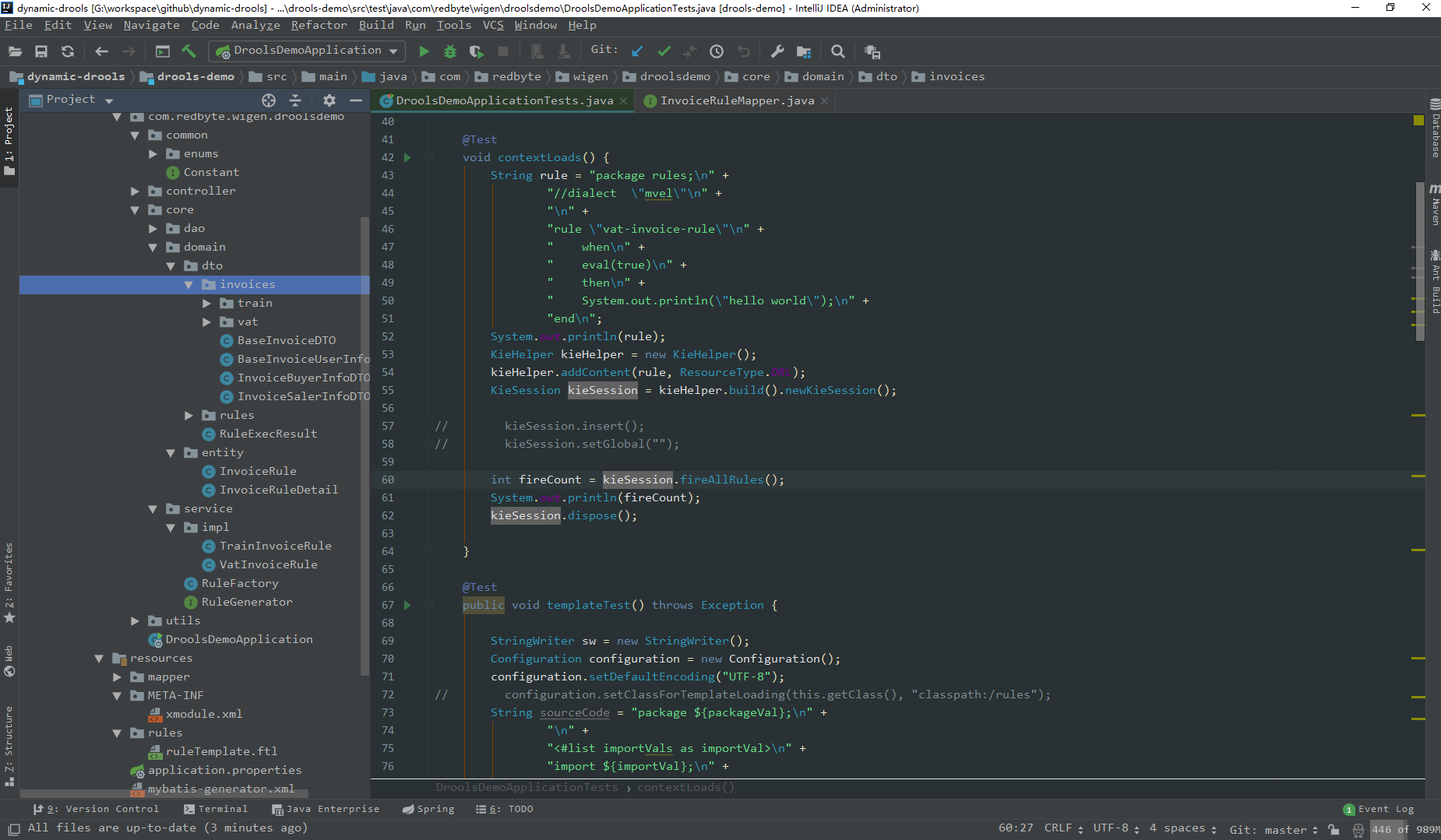Open the Analyze menu
Screen dimensions: 1441x840
[x=255, y=25]
